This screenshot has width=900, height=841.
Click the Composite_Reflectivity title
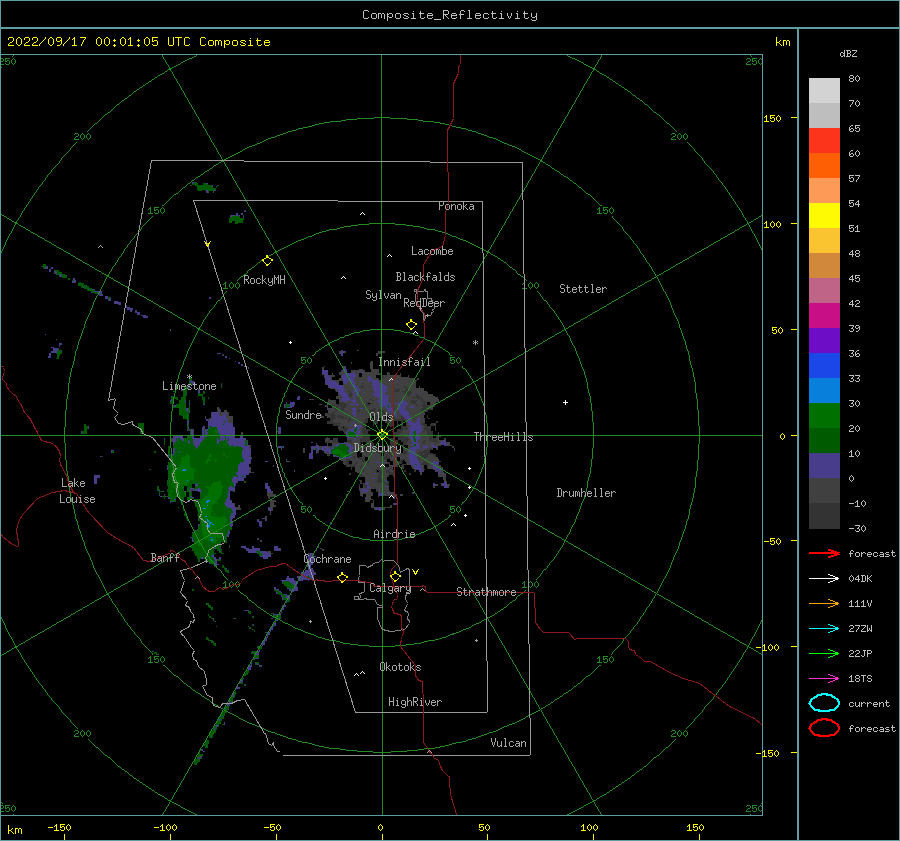click(x=449, y=15)
